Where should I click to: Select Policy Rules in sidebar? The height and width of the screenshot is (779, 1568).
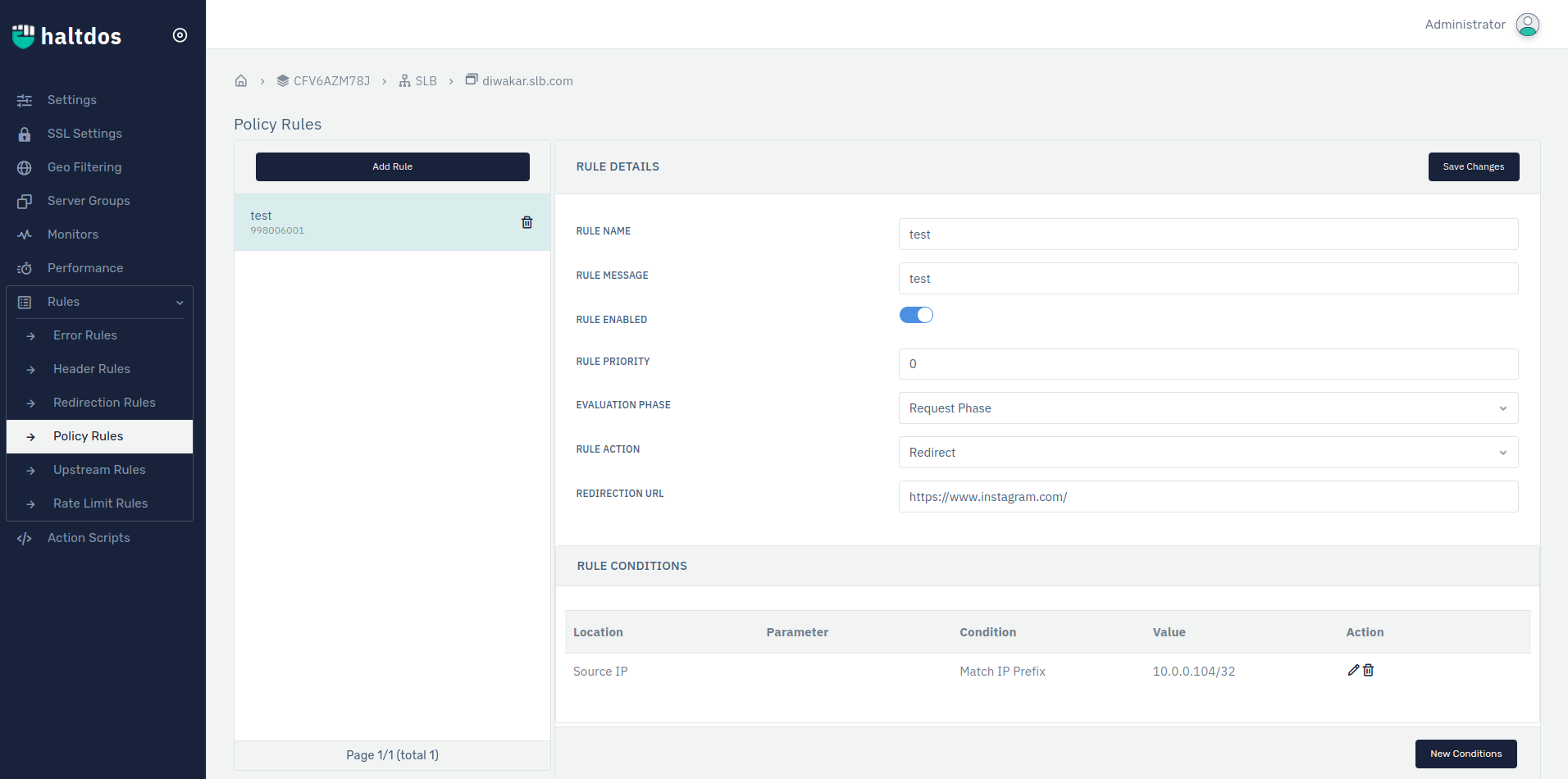[x=99, y=436]
